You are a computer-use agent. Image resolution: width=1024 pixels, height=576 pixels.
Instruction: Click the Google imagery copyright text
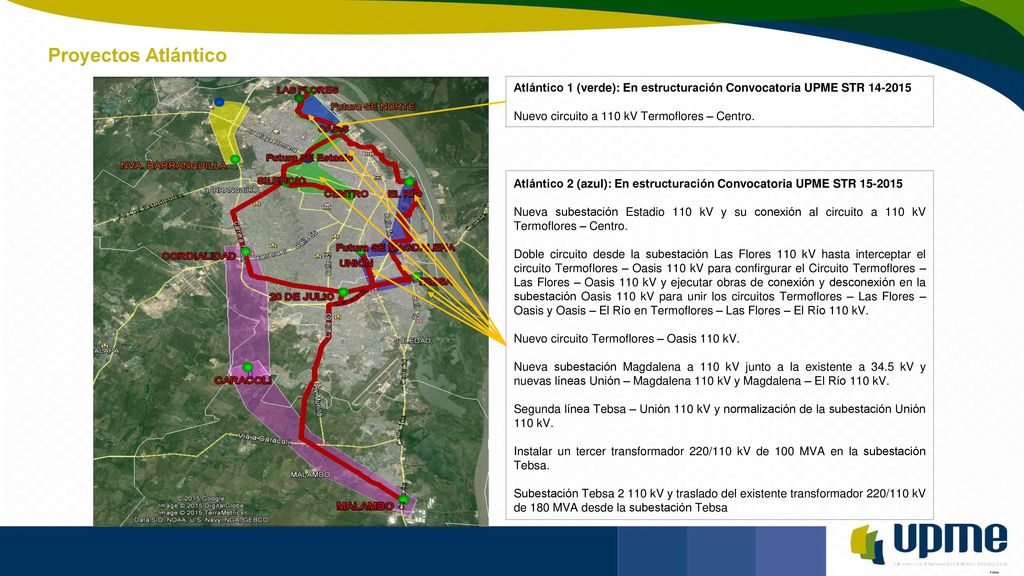pyautogui.click(x=201, y=509)
